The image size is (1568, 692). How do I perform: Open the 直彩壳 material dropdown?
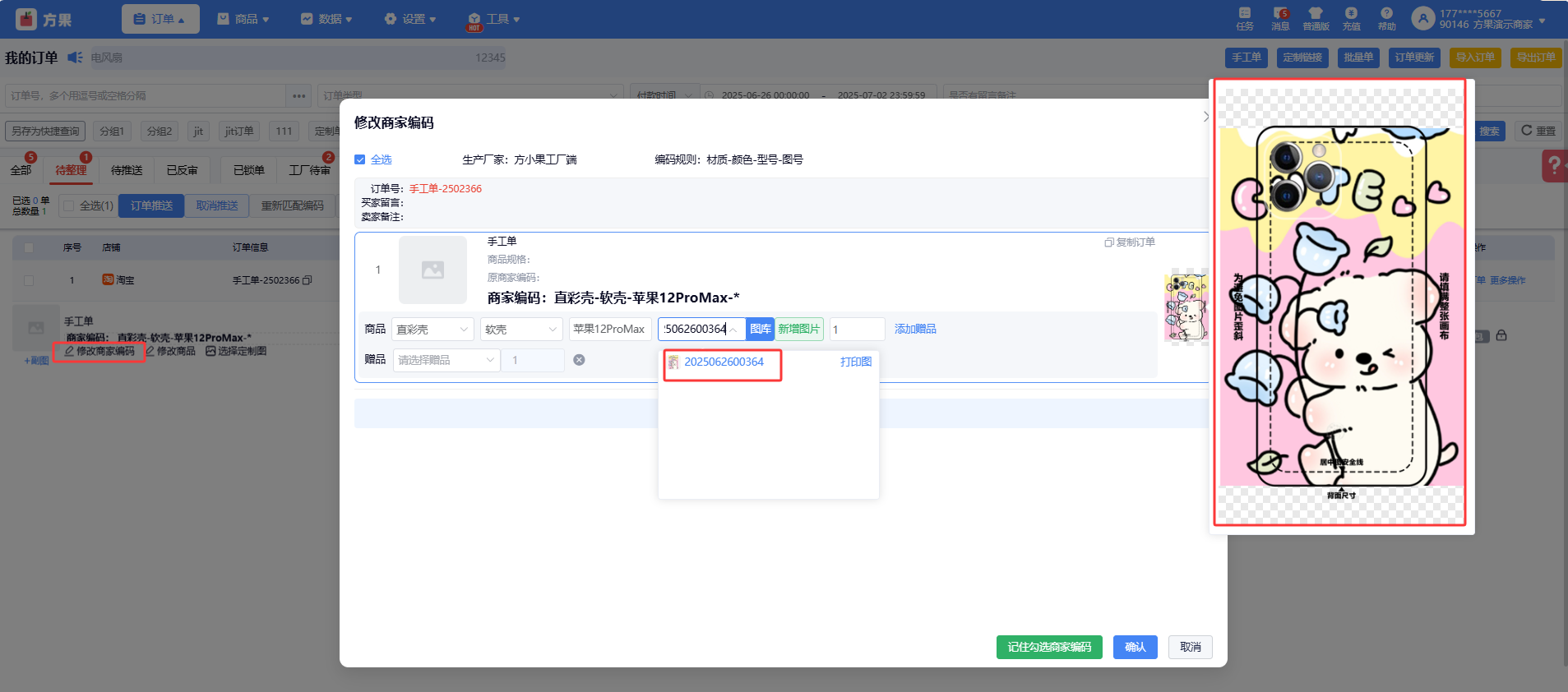432,329
